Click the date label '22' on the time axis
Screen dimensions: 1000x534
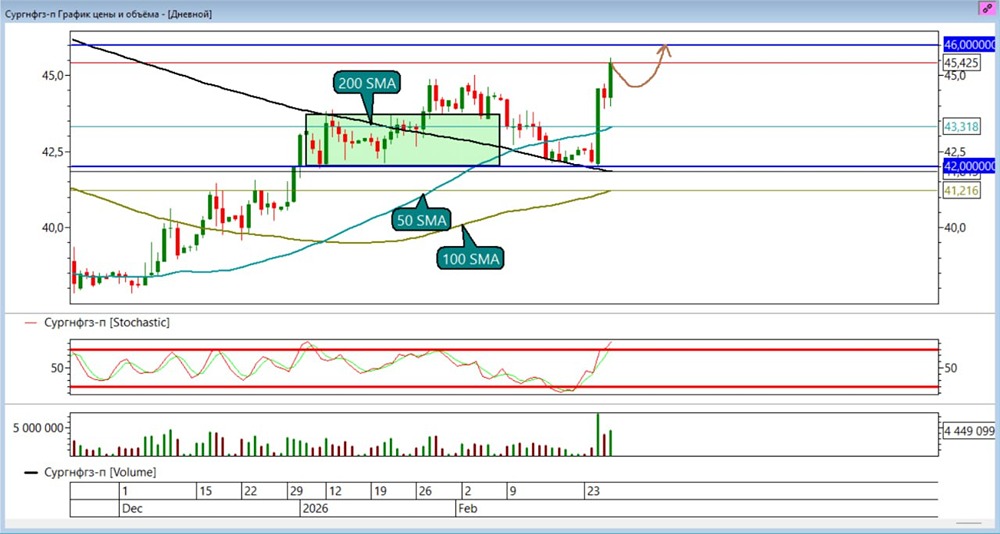pyautogui.click(x=251, y=492)
